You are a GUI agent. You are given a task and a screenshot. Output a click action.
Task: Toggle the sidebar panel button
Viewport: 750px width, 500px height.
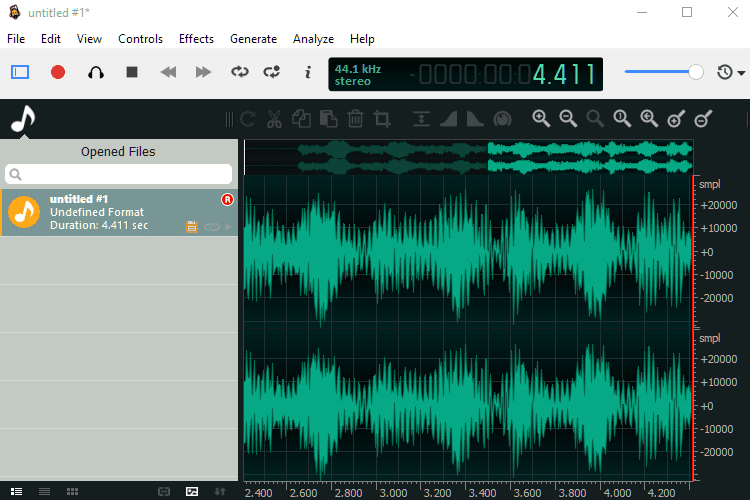click(20, 72)
